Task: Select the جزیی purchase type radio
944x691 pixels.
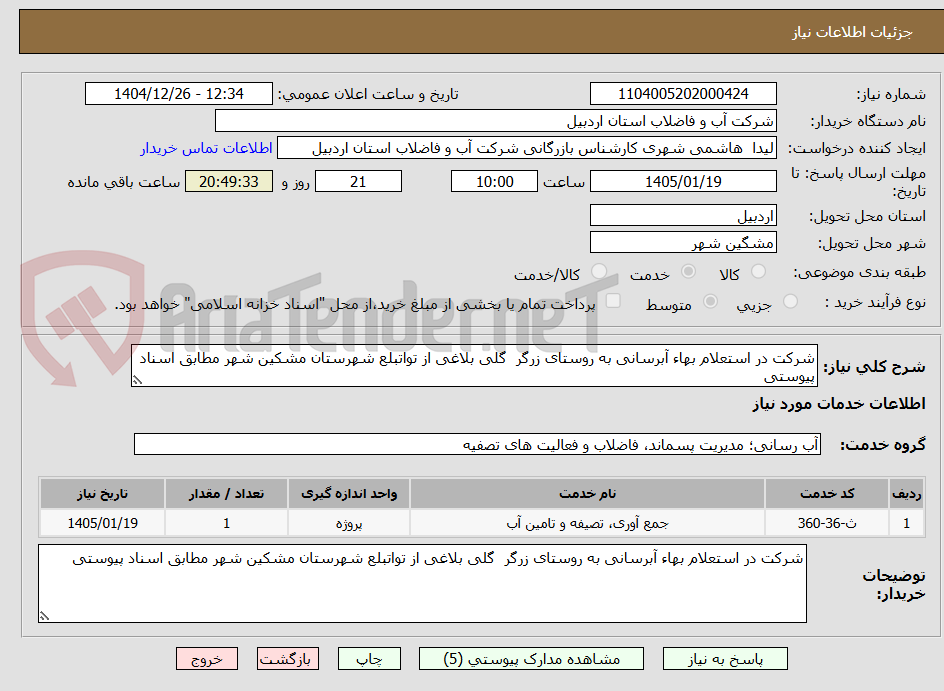Action: coord(790,302)
